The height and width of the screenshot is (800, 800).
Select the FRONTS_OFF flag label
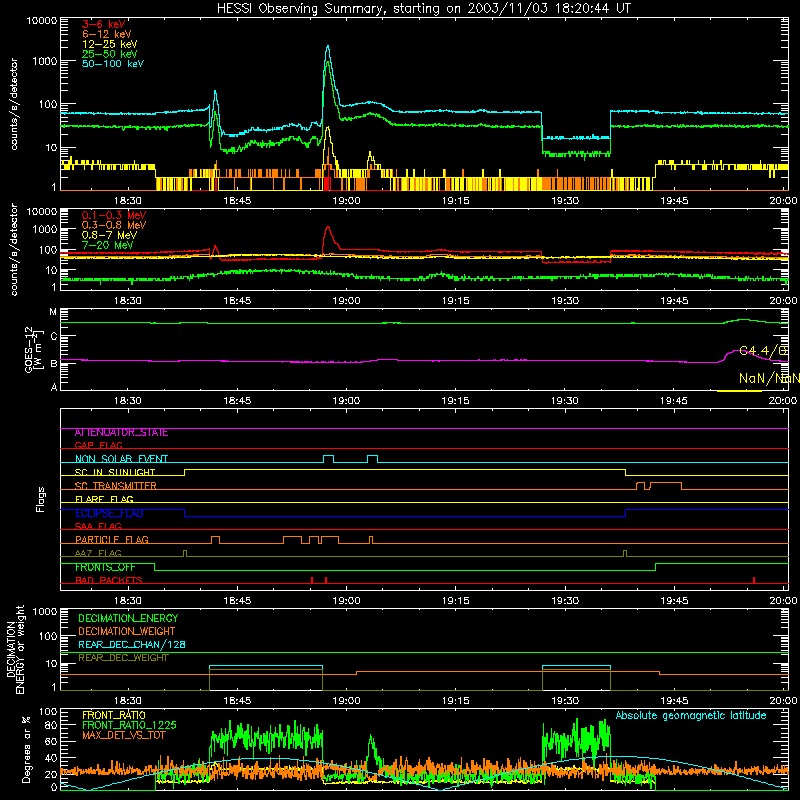pyautogui.click(x=105, y=567)
